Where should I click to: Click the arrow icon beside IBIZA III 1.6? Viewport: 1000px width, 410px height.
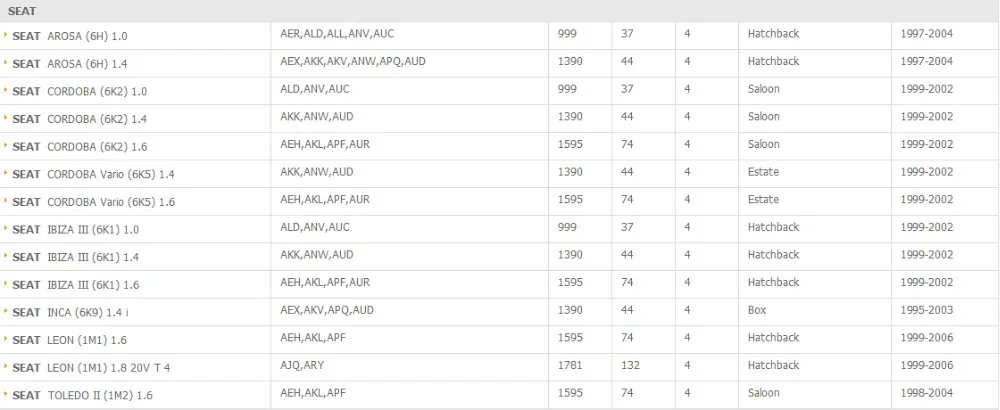point(6,283)
